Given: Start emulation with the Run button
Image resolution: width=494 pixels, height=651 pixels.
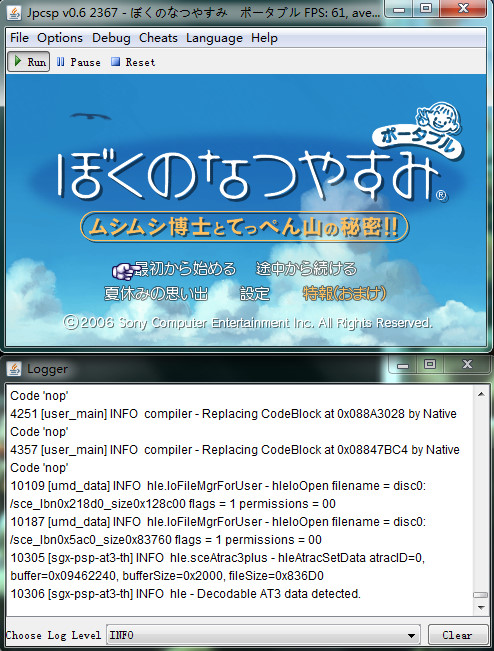Looking at the screenshot, I should 29,62.
